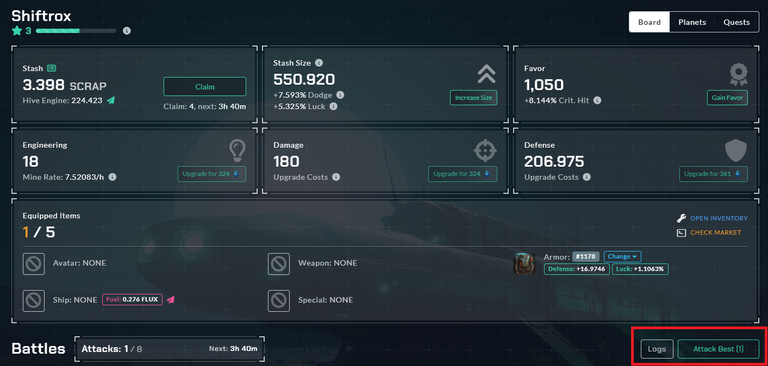Click Gain Favor button
768x366 pixels.
point(727,98)
